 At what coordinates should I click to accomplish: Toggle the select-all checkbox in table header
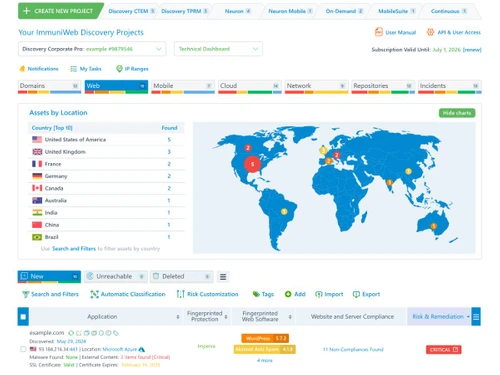coord(23,317)
